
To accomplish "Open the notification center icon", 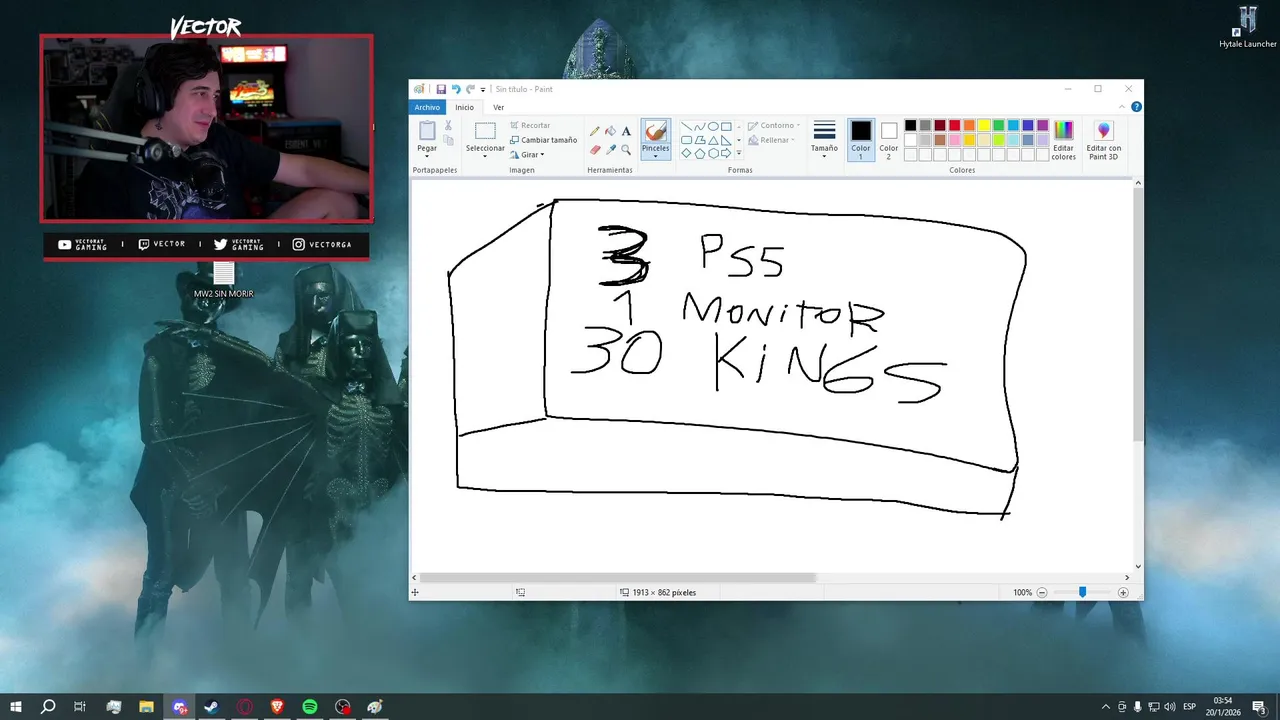I will (x=1260, y=707).
